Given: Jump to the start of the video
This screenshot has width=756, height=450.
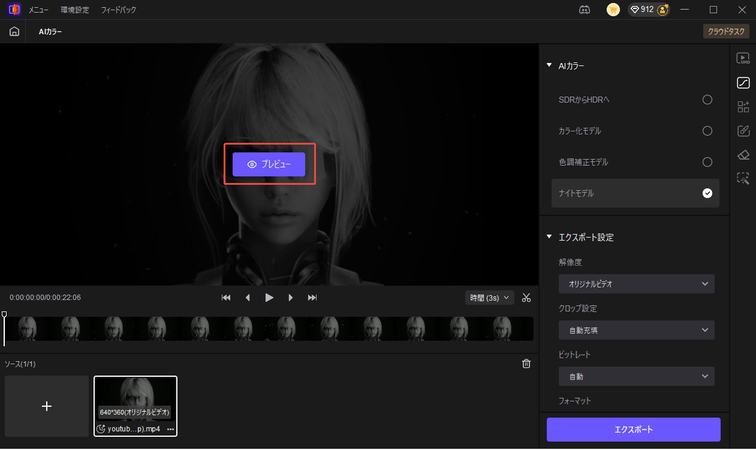Looking at the screenshot, I should (226, 298).
